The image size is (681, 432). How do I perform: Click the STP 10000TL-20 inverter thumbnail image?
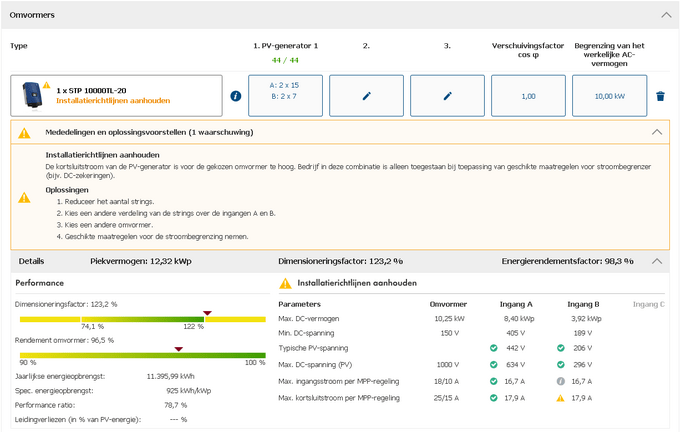[33, 96]
